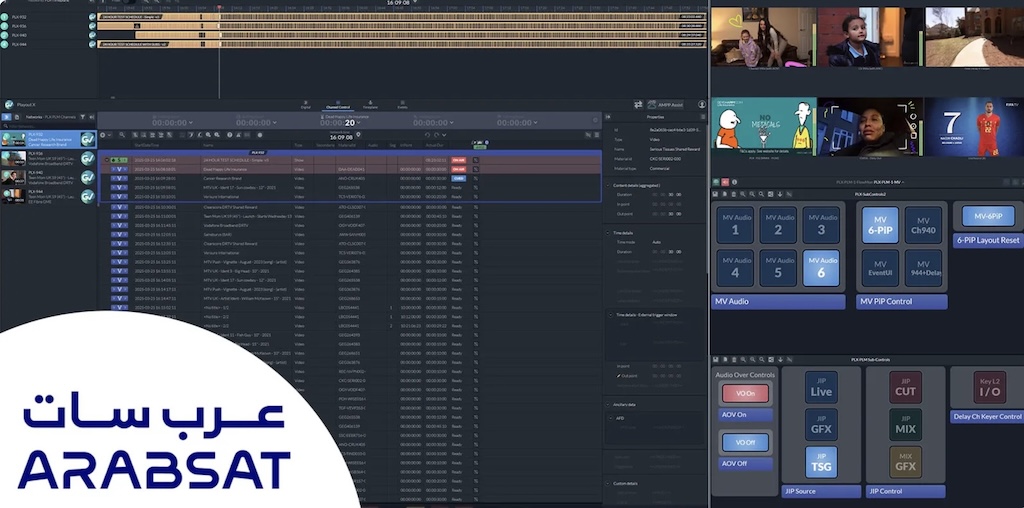The image size is (1024, 508).
Task: Click download icon in PLX SubControls2 toolbar
Action: pos(780,194)
